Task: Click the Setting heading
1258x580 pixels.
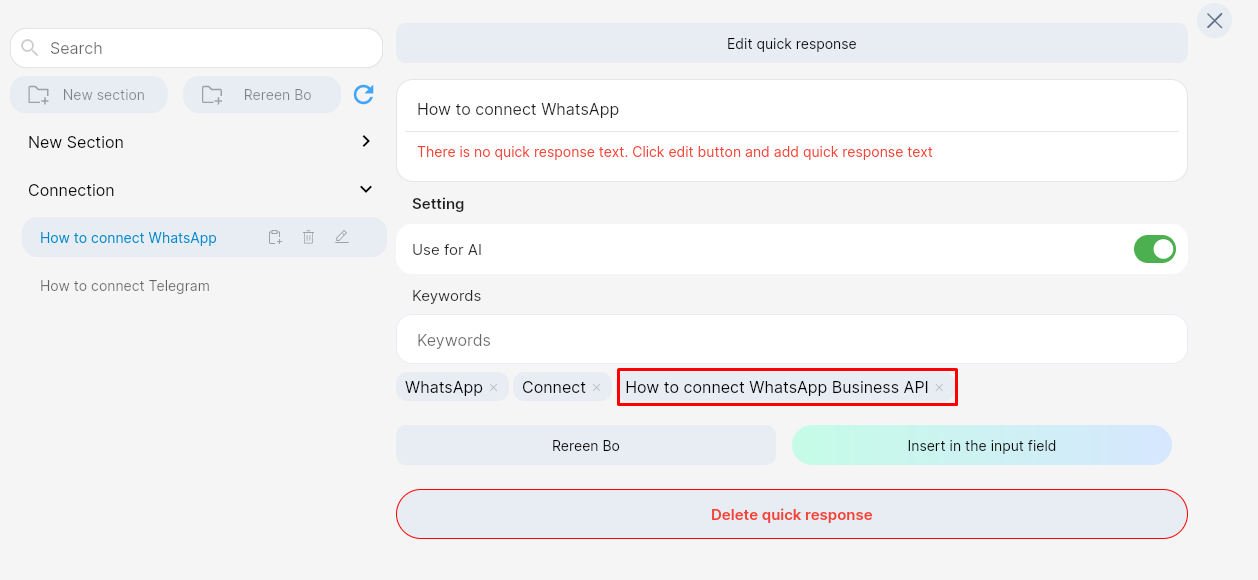Action: tap(438, 203)
